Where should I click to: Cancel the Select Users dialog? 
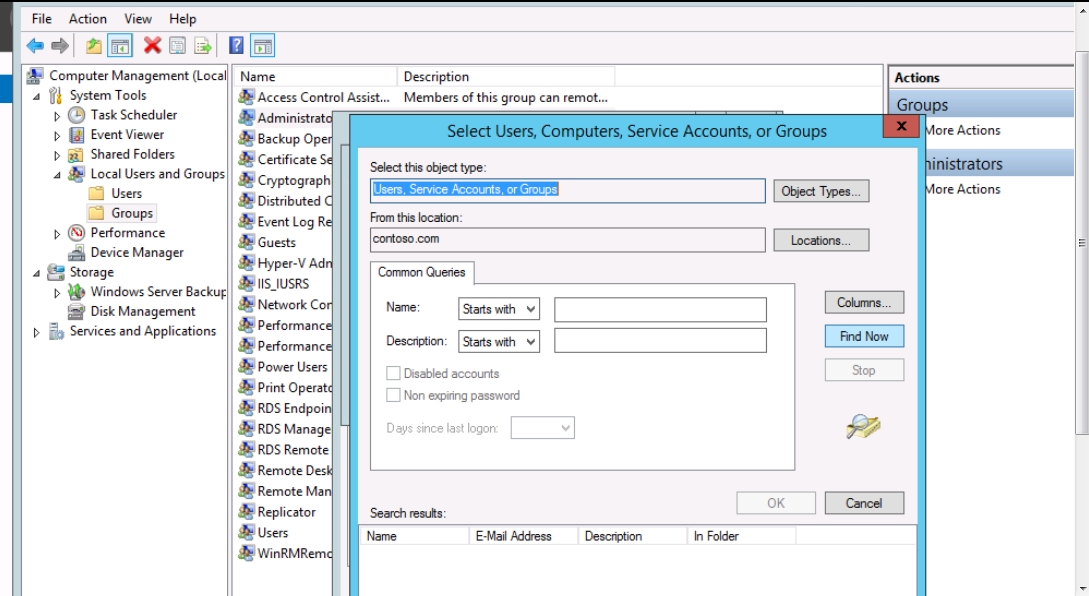(864, 503)
